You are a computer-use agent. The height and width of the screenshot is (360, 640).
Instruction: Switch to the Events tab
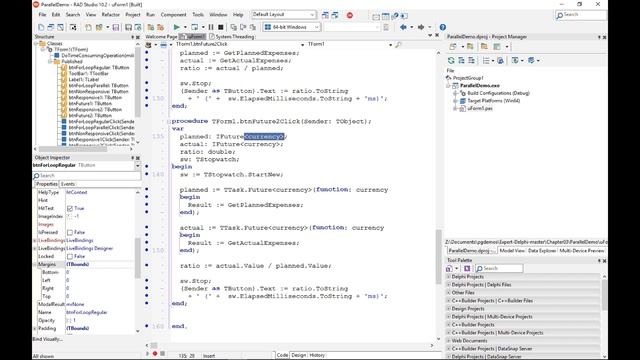[68, 184]
